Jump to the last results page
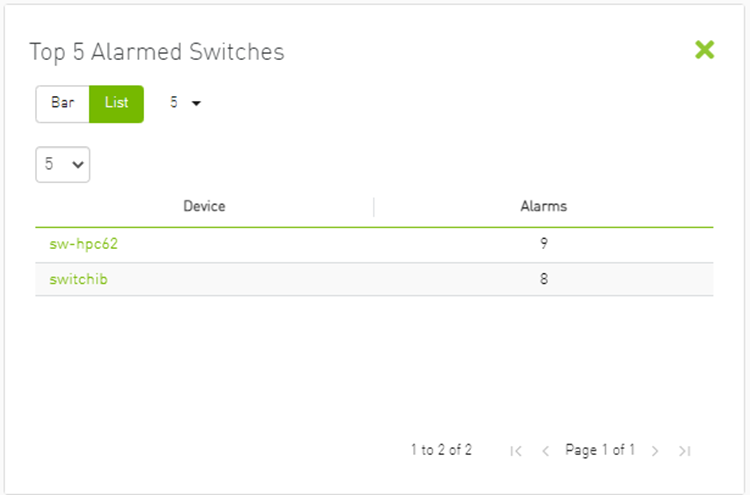Viewport: 750px width, 495px height. [x=684, y=451]
